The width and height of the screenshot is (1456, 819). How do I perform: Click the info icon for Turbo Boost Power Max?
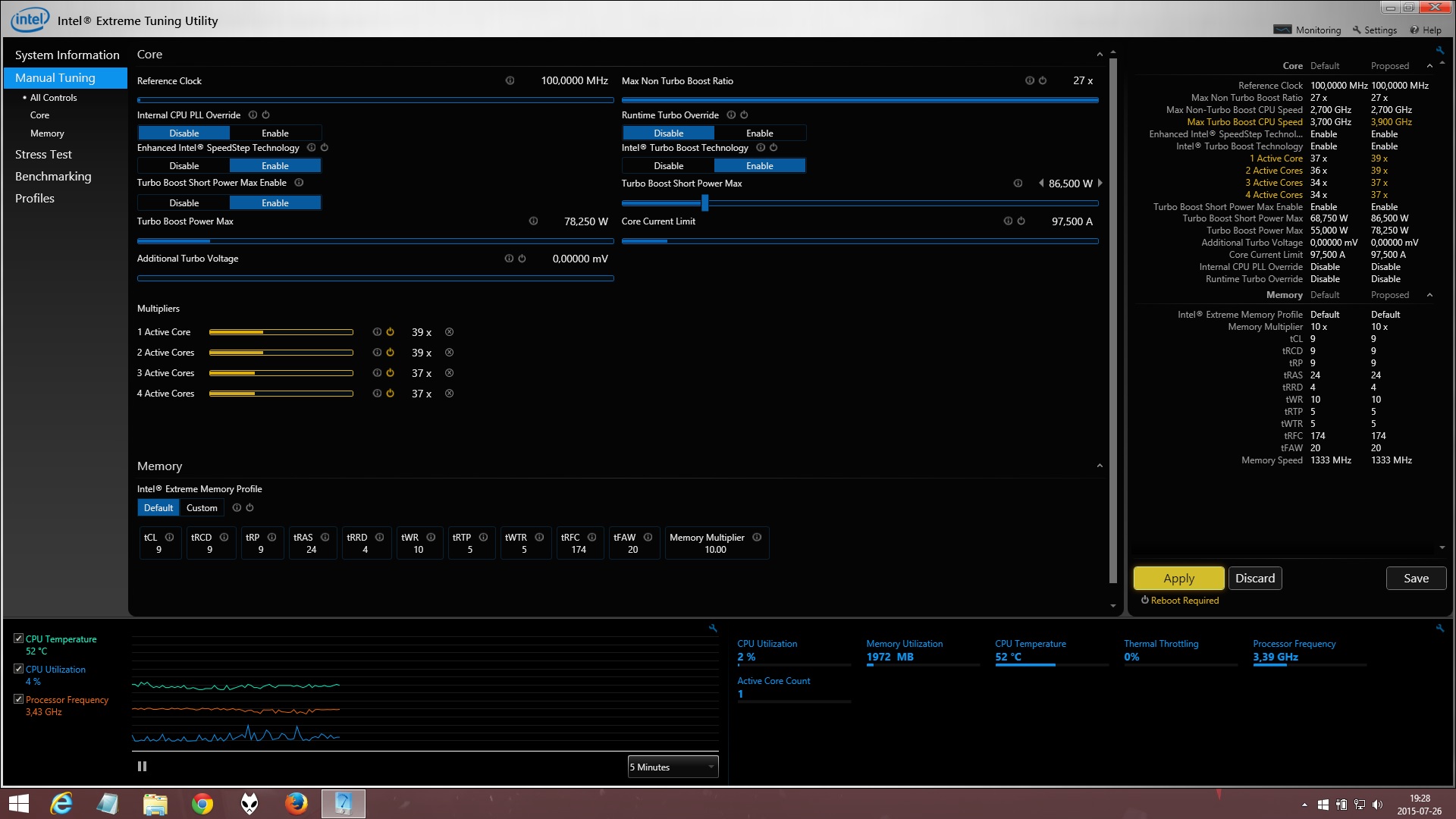[533, 221]
